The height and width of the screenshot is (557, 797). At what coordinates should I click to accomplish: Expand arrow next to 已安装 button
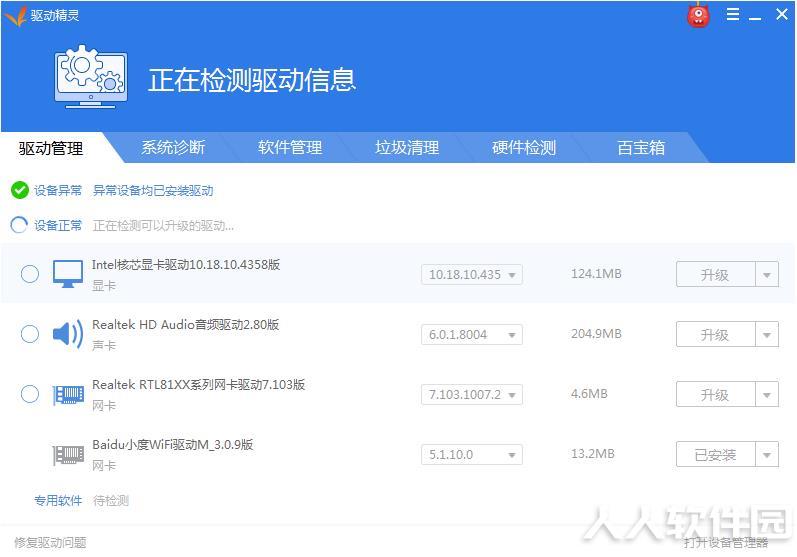[767, 454]
